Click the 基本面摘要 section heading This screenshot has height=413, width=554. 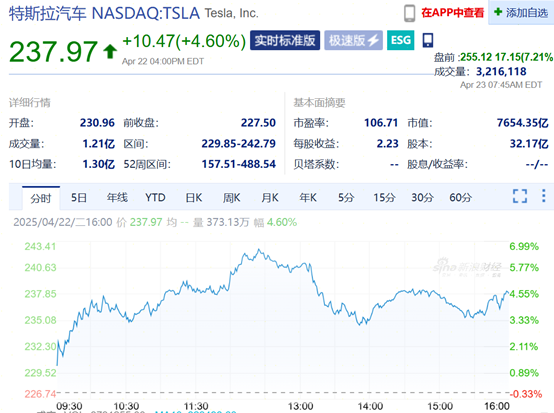319,103
